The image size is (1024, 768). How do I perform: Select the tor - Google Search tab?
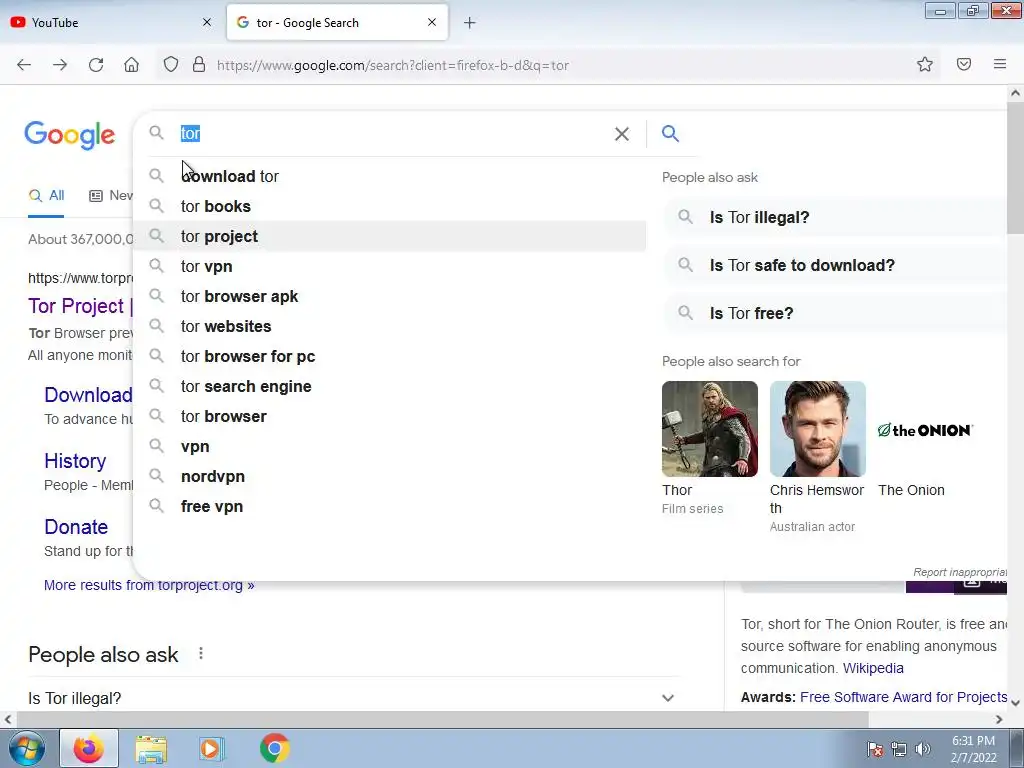[x=337, y=23]
